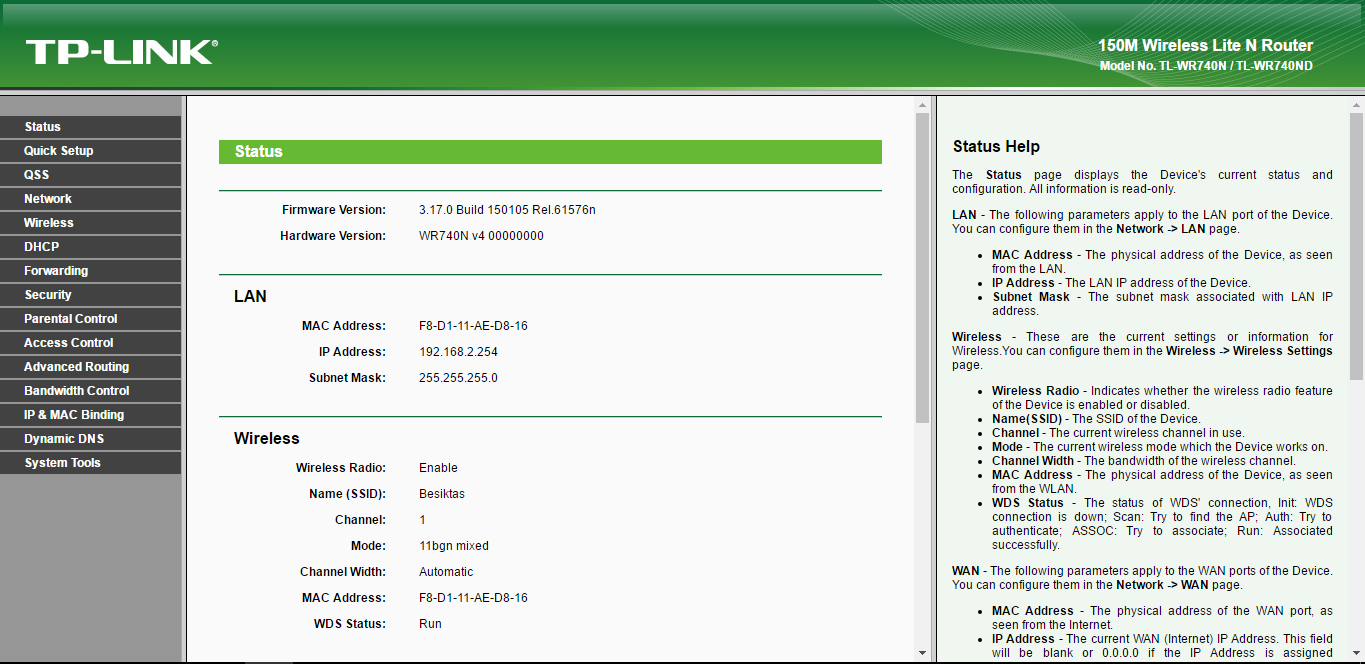Open Quick Setup in sidebar

tap(90, 151)
